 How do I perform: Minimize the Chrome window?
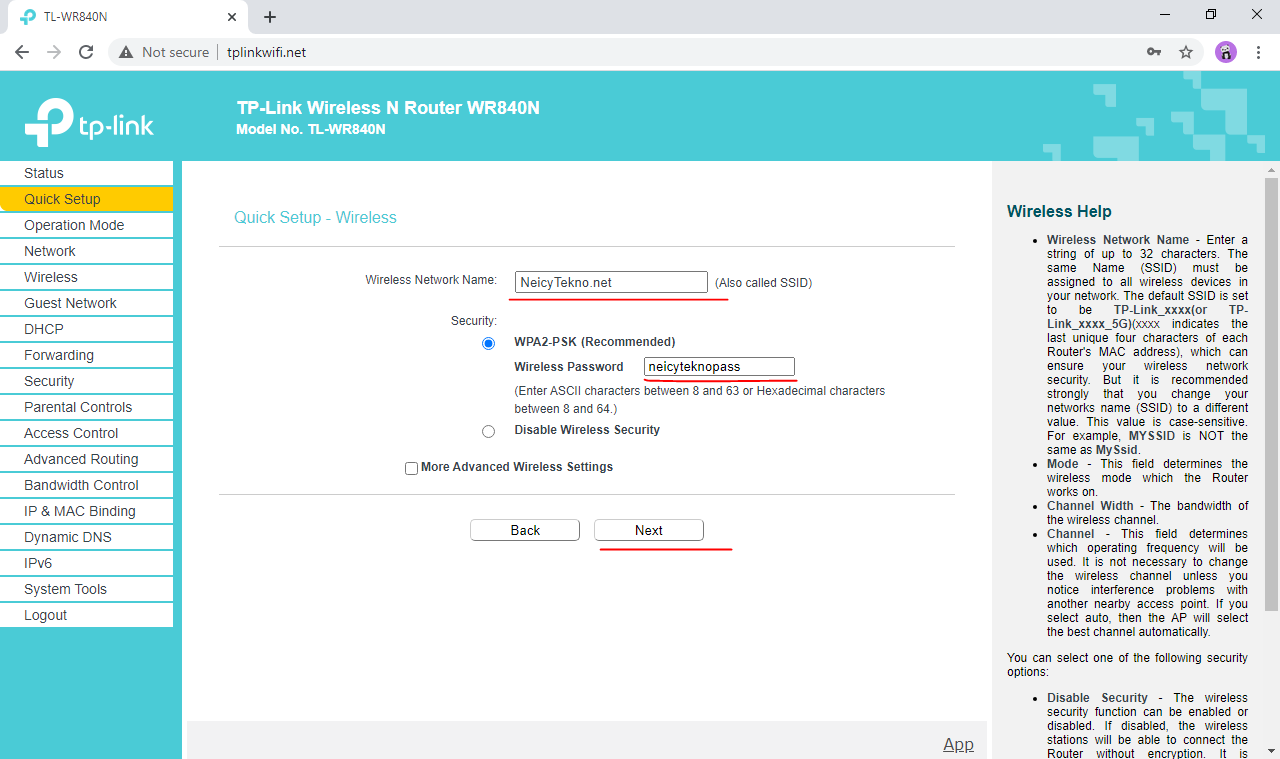coord(1165,15)
